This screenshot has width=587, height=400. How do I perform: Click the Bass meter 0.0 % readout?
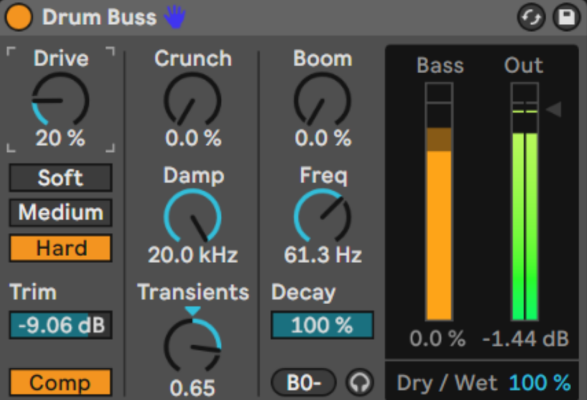pyautogui.click(x=437, y=339)
